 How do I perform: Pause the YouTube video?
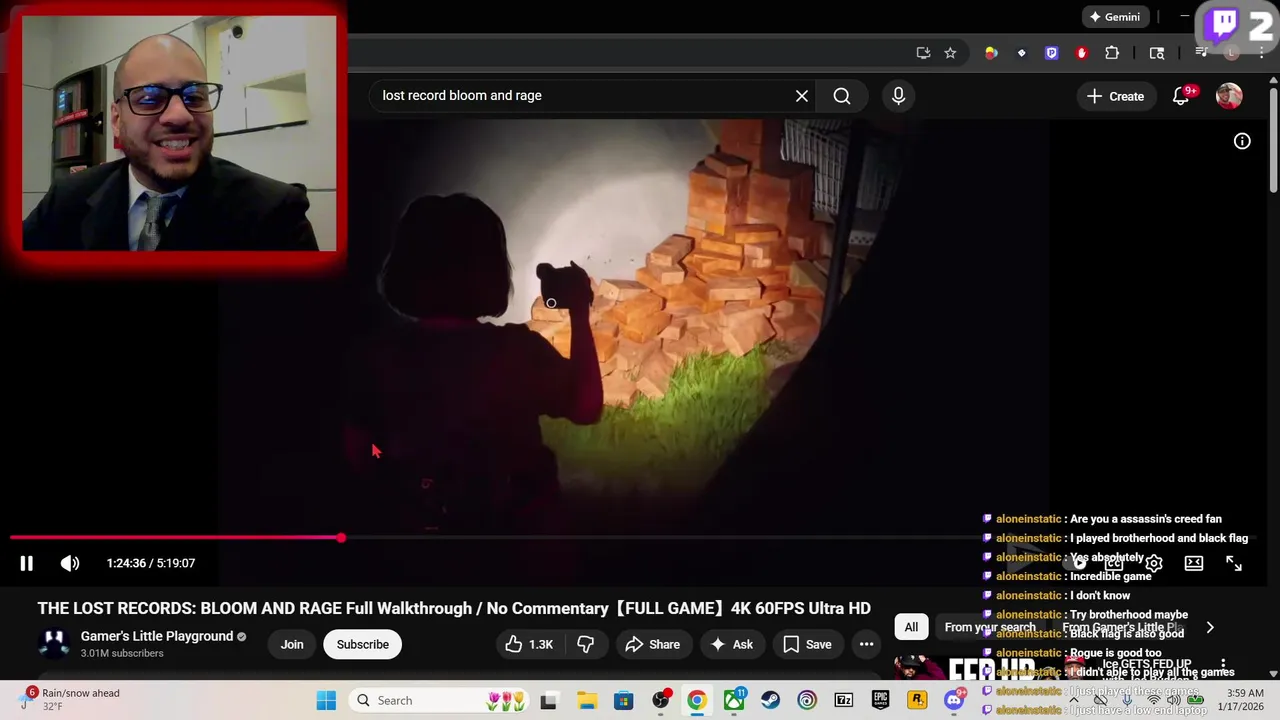click(x=27, y=563)
